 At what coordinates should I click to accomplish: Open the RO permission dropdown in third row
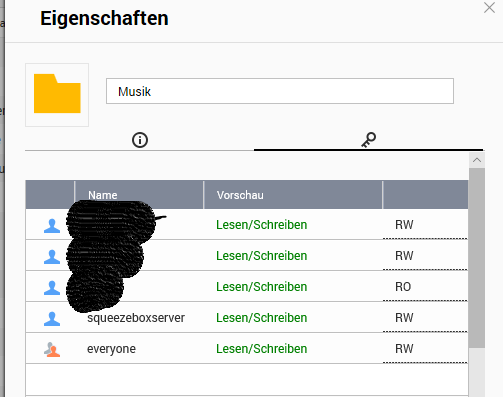pyautogui.click(x=425, y=287)
